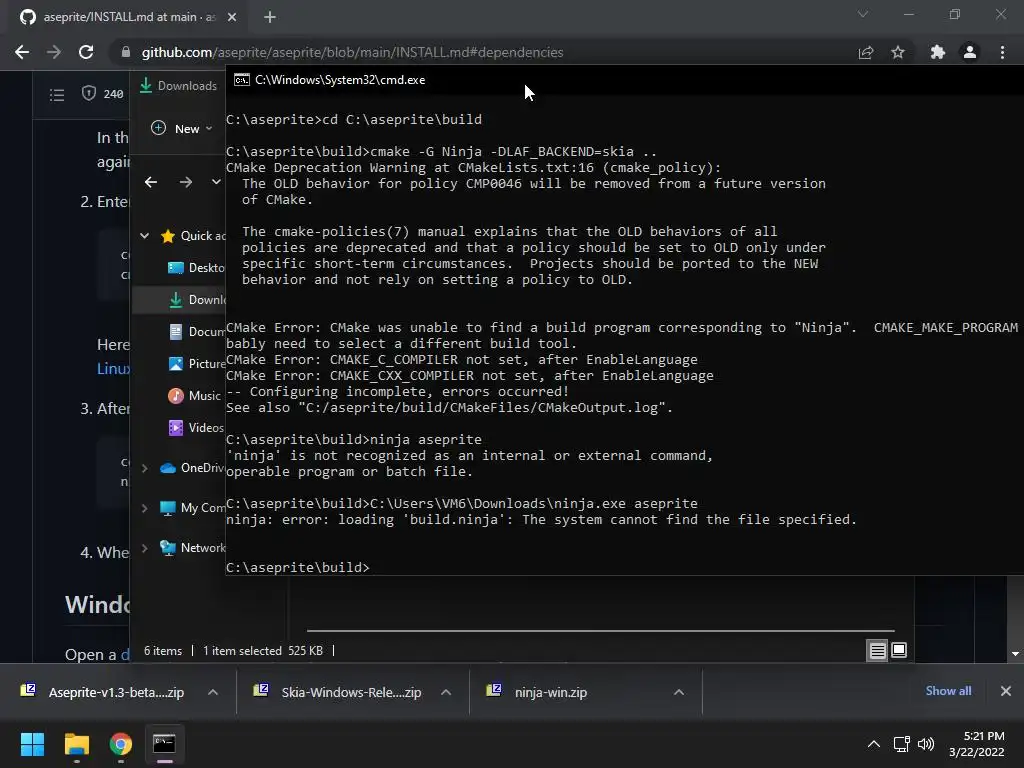
Task: Select the aseprite/INSTALL.md browser tab
Action: tap(127, 17)
